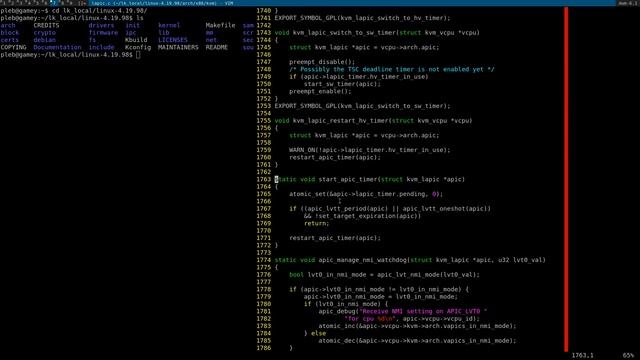640x360 pixels.
Task: Click the 'Receive NMI setting on APIC_LVT0' string
Action: 423,311
